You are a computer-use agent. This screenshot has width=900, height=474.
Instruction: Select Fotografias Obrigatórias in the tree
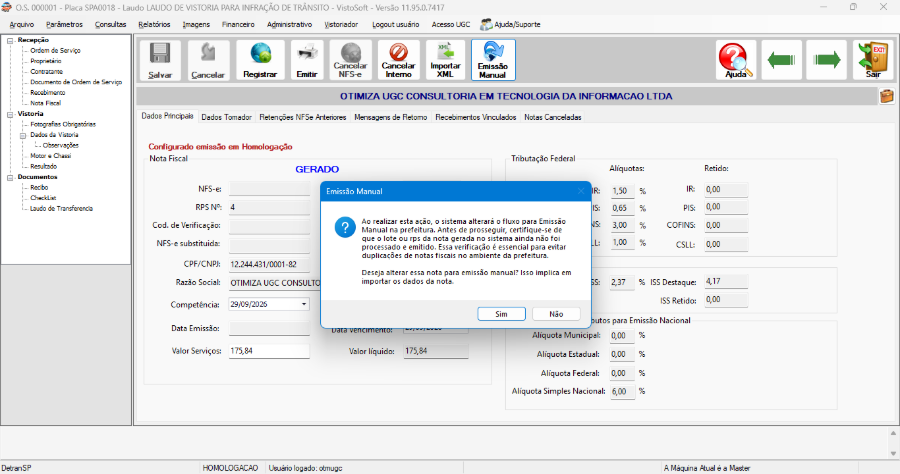pyautogui.click(x=63, y=124)
